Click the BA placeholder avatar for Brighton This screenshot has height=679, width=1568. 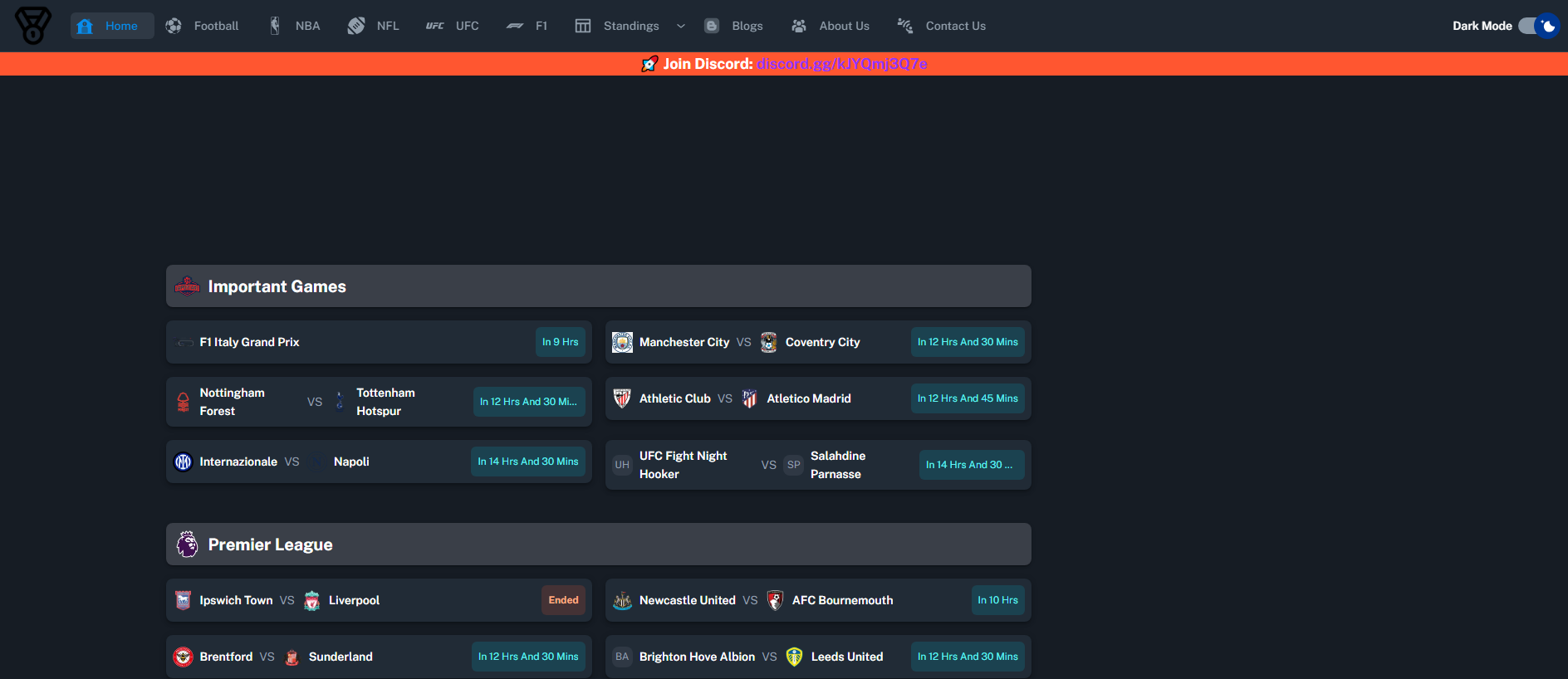coord(622,657)
